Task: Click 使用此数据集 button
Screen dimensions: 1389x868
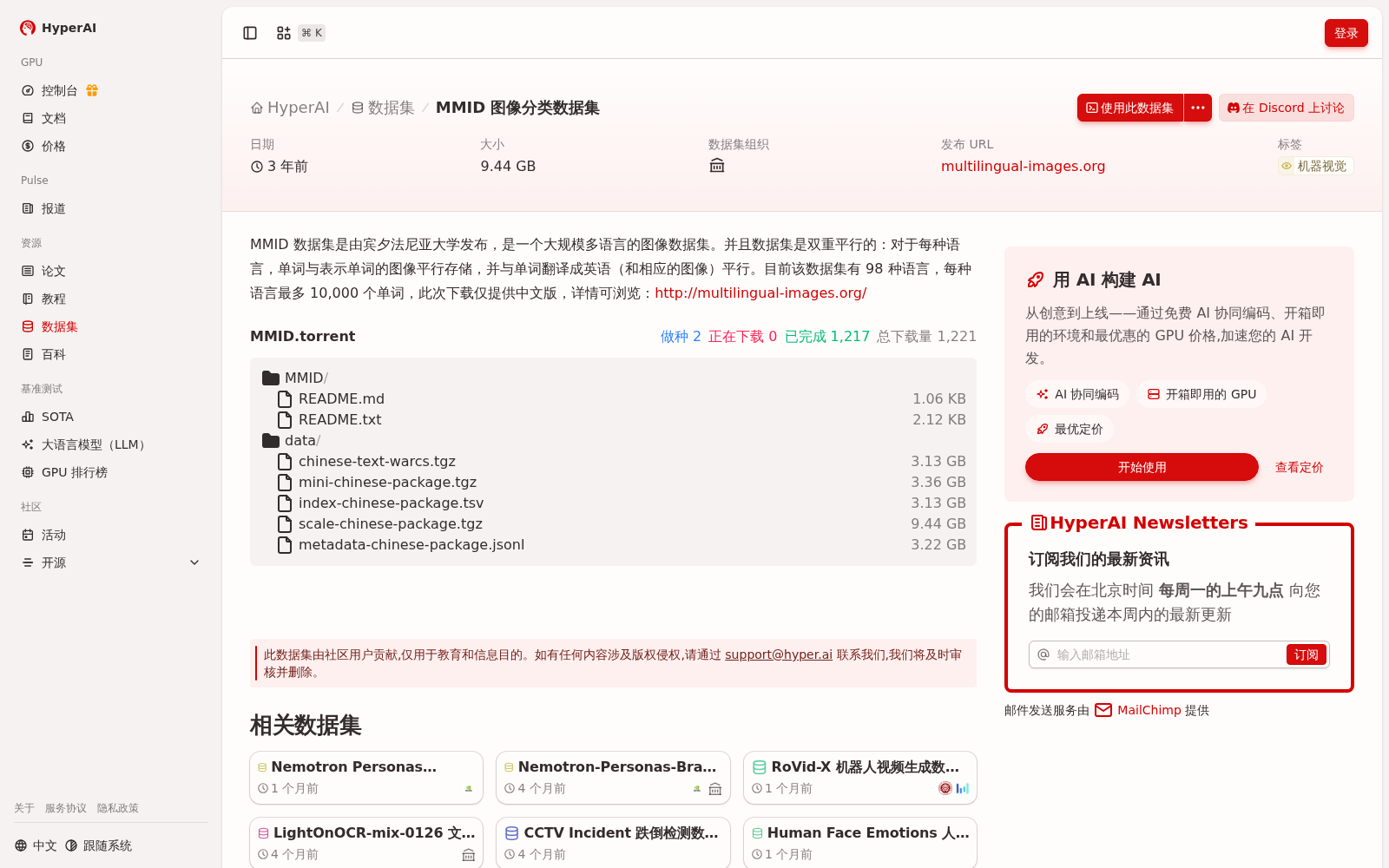Action: pyautogui.click(x=1129, y=108)
